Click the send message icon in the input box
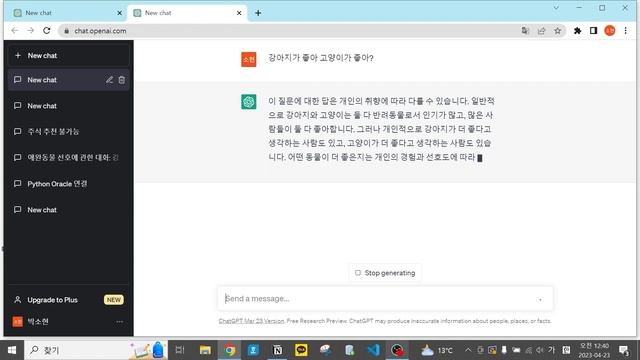Viewport: 640px width, 360px height. [540, 300]
